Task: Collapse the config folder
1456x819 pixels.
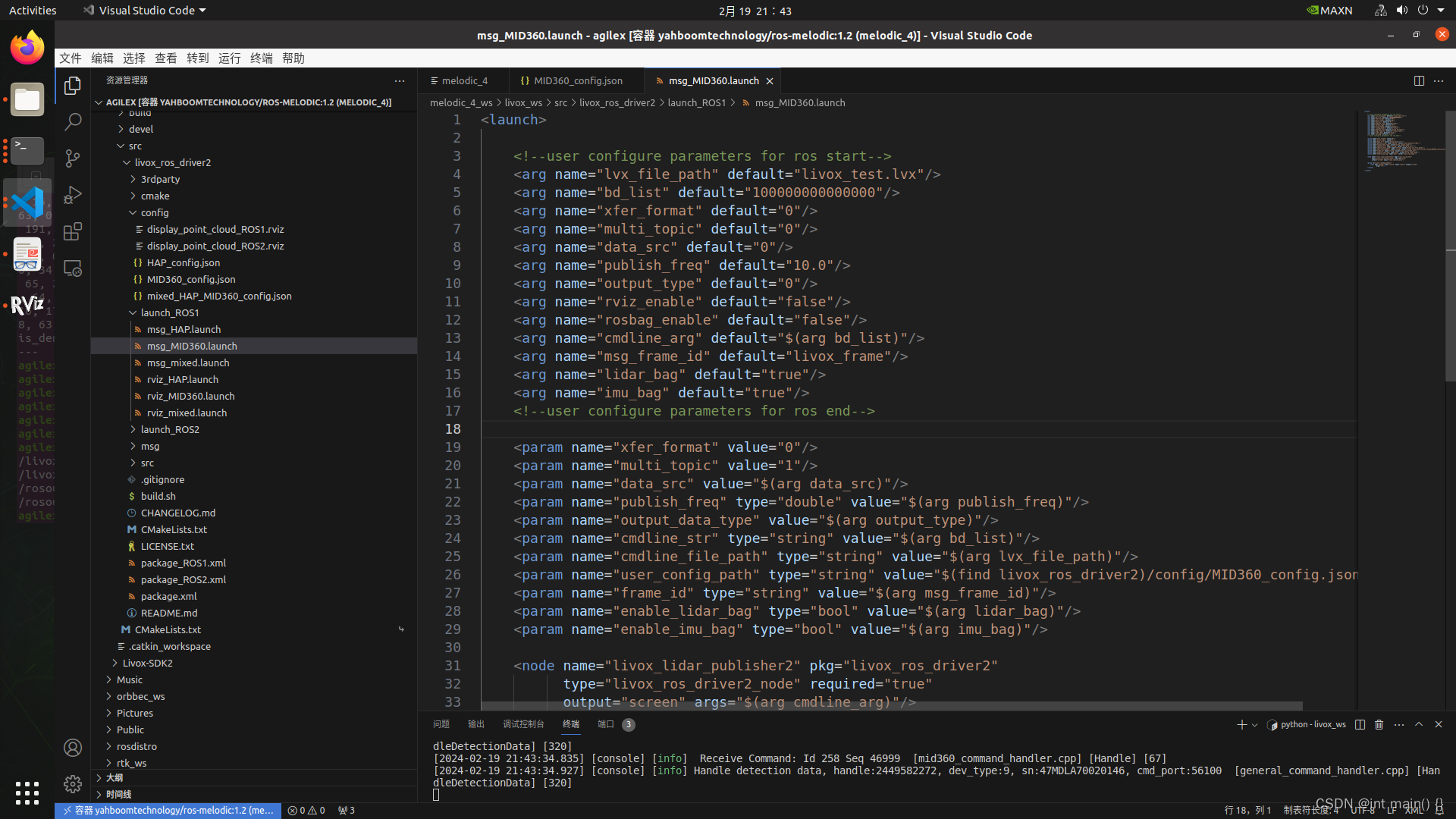Action: click(155, 212)
